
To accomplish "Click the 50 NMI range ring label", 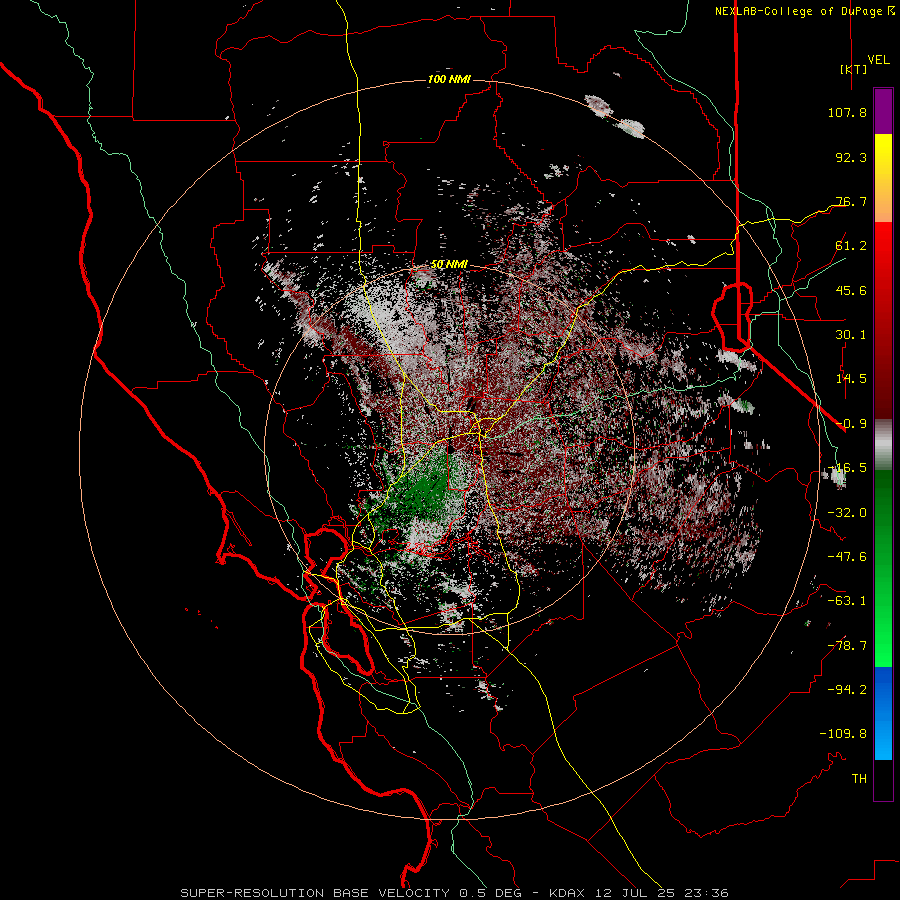I will (449, 265).
